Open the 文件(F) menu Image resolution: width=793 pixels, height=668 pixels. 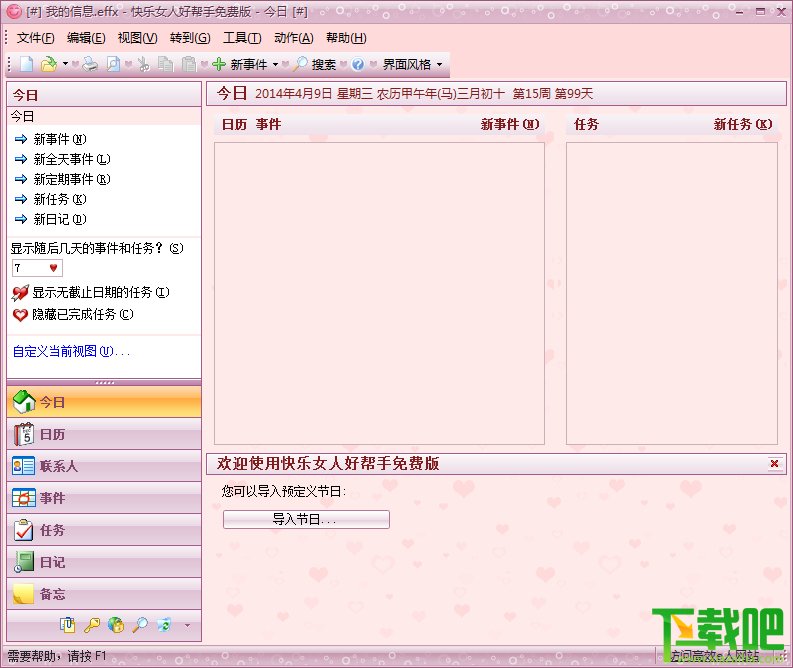coord(35,38)
